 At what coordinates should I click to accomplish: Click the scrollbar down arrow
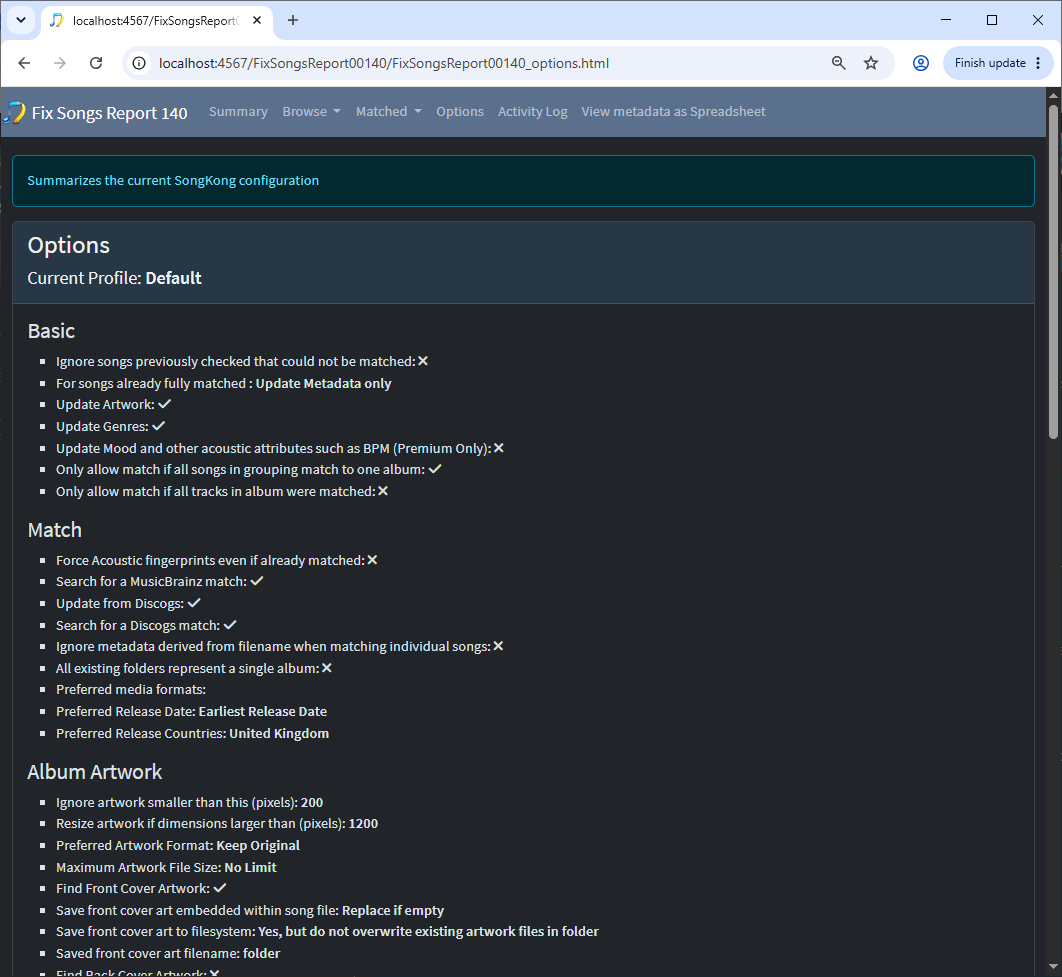(x=1053, y=967)
